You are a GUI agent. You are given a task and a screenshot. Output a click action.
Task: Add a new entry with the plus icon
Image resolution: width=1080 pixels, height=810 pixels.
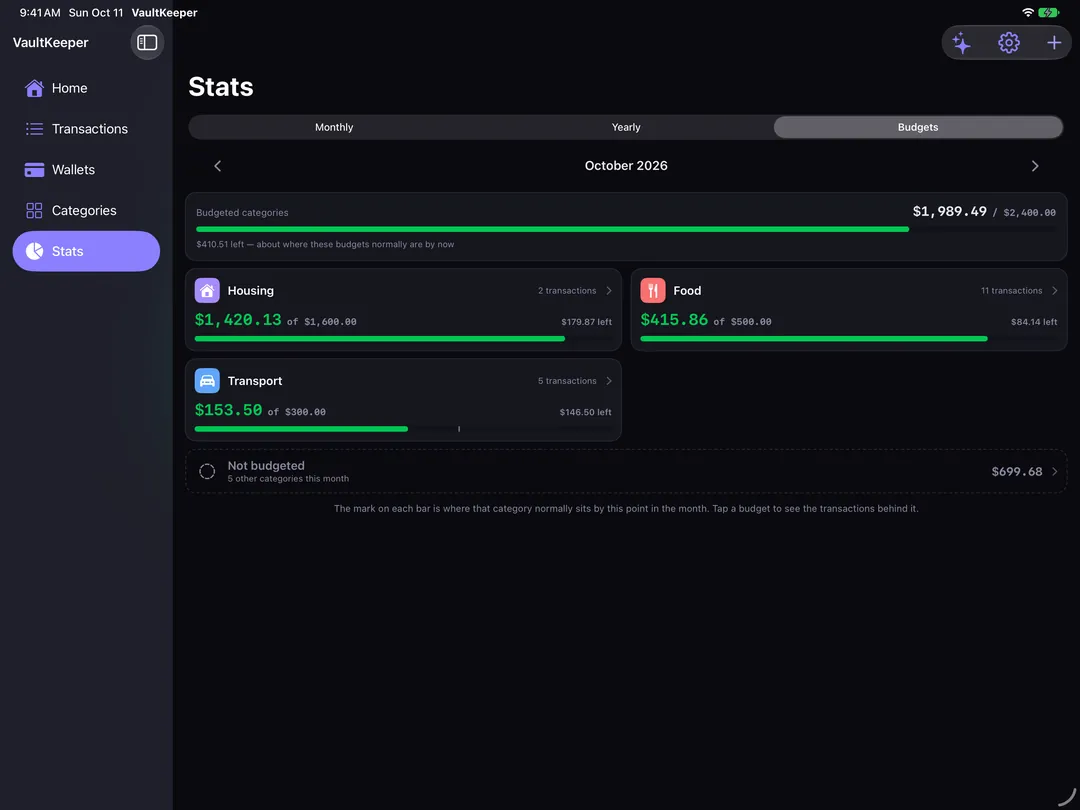[x=1054, y=43]
